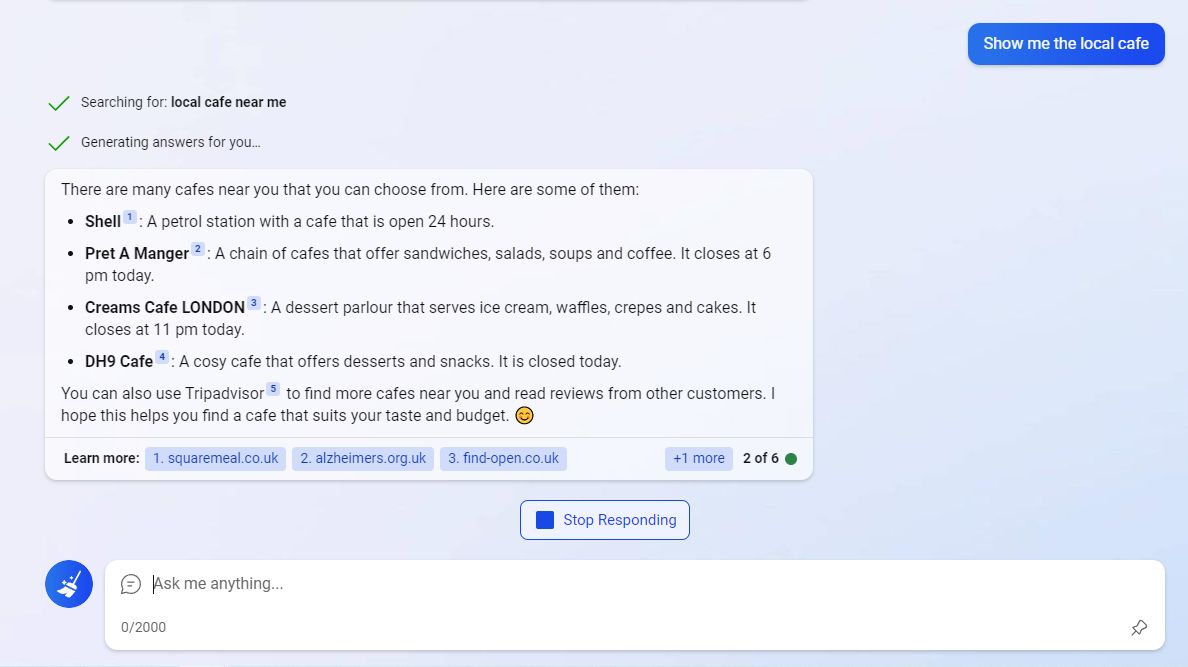Click the 2 of 6 turn counter
Screen dimensions: 1188x667
[x=761, y=459]
